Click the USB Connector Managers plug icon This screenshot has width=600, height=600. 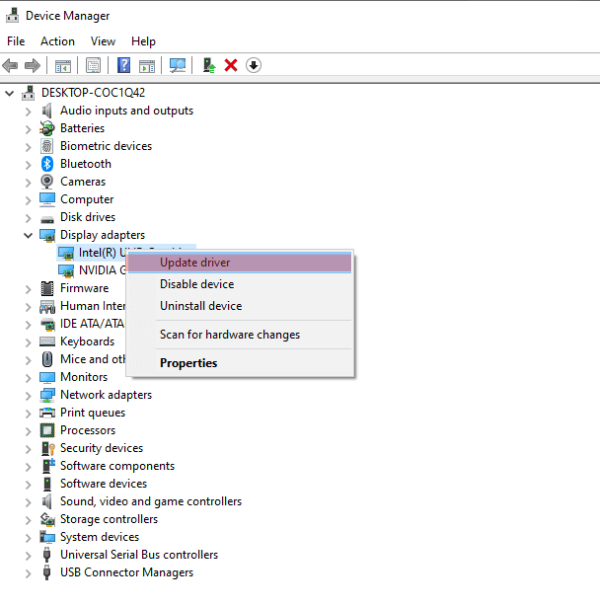tap(47, 572)
